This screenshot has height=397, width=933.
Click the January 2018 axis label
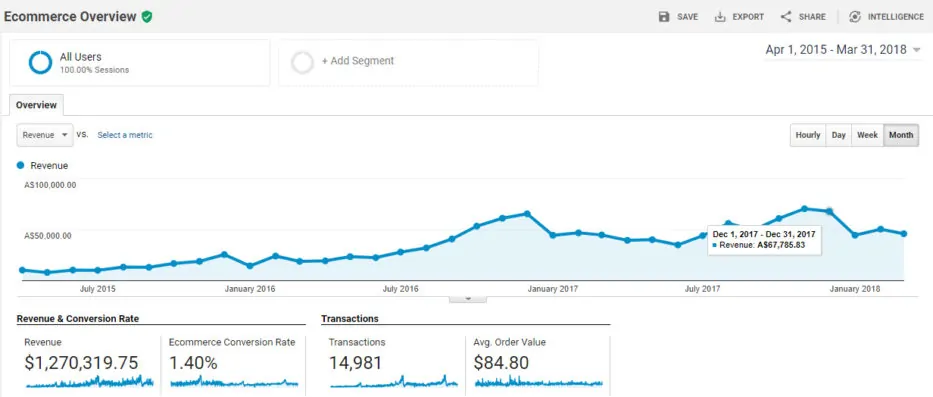click(x=854, y=289)
